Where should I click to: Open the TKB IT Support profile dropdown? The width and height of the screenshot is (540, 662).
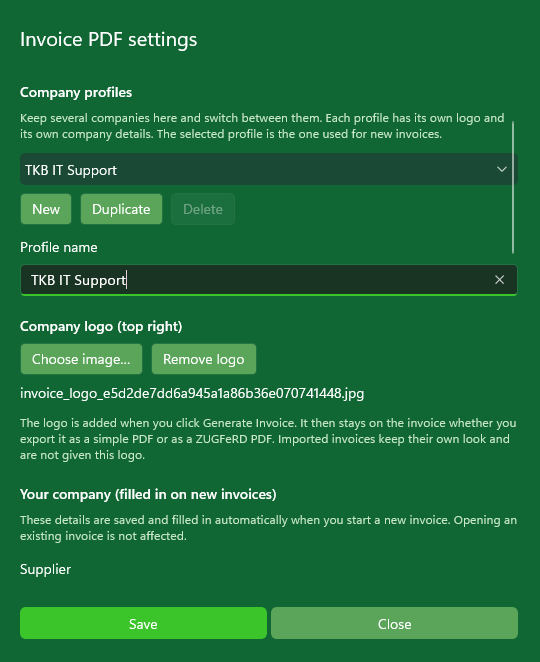pyautogui.click(x=269, y=169)
